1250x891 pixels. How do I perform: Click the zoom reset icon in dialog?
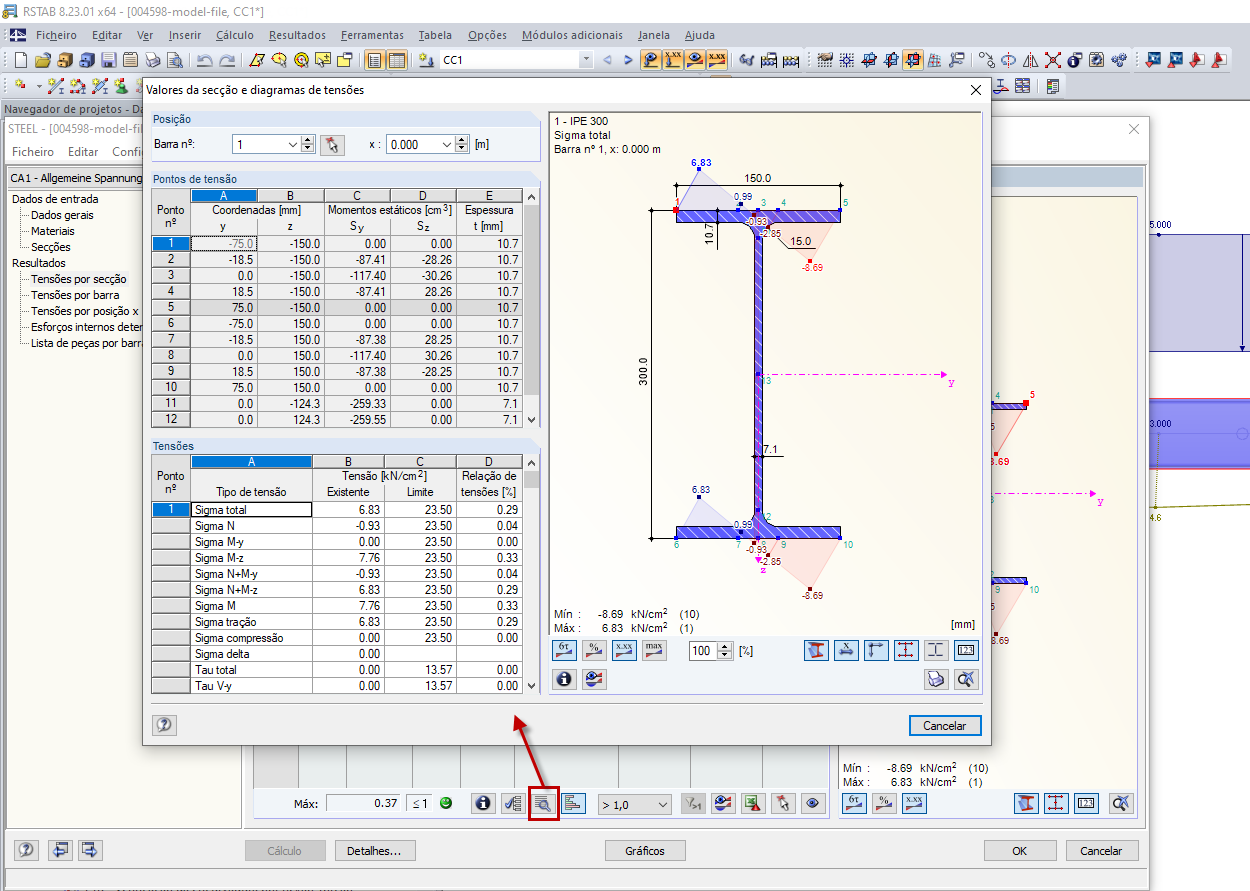pos(965,679)
